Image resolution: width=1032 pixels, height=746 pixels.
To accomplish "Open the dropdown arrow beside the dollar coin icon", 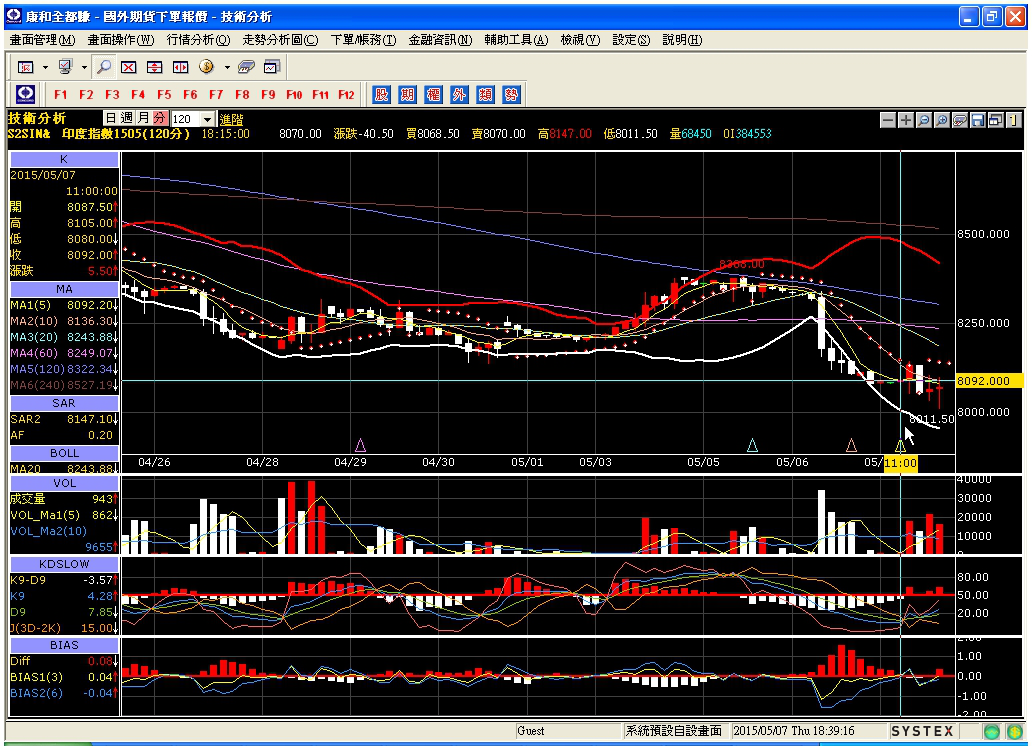I will [227, 67].
